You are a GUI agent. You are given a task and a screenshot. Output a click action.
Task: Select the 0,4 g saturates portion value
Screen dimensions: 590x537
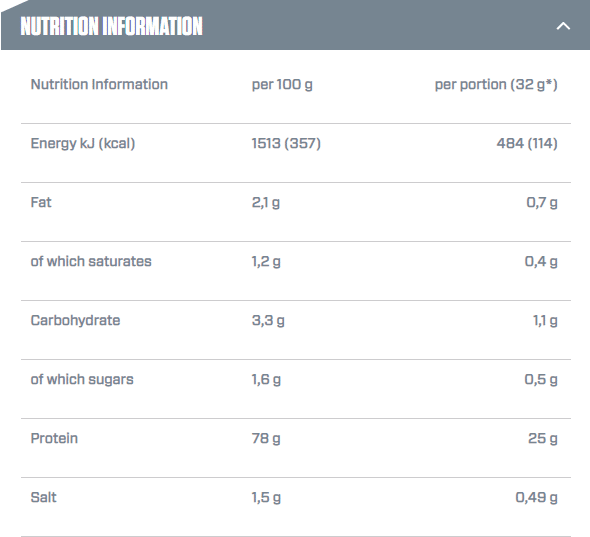tap(541, 261)
